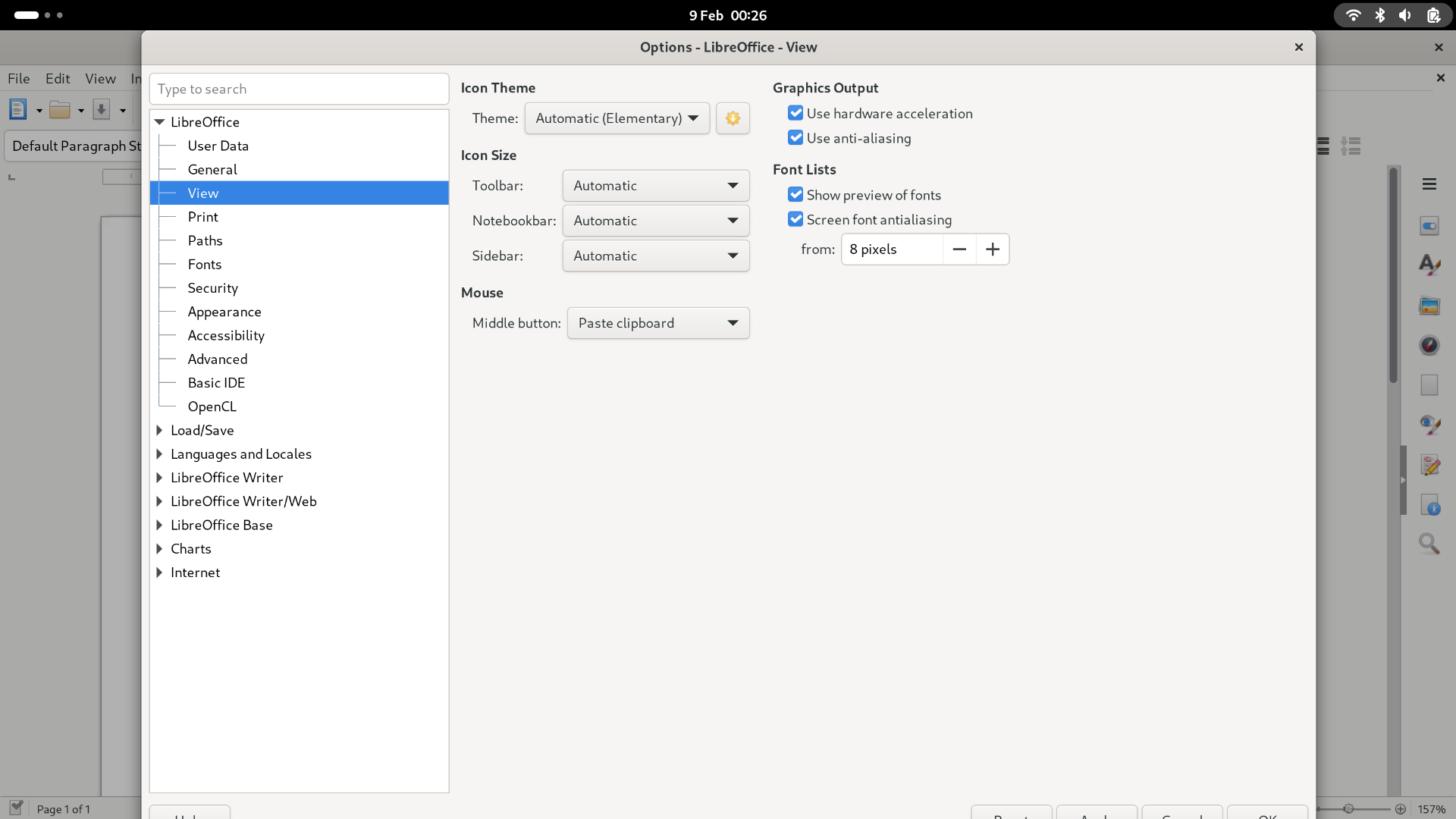Expand the LibreOffice Writer/Web tree node
1456x819 pixels.
click(x=159, y=501)
